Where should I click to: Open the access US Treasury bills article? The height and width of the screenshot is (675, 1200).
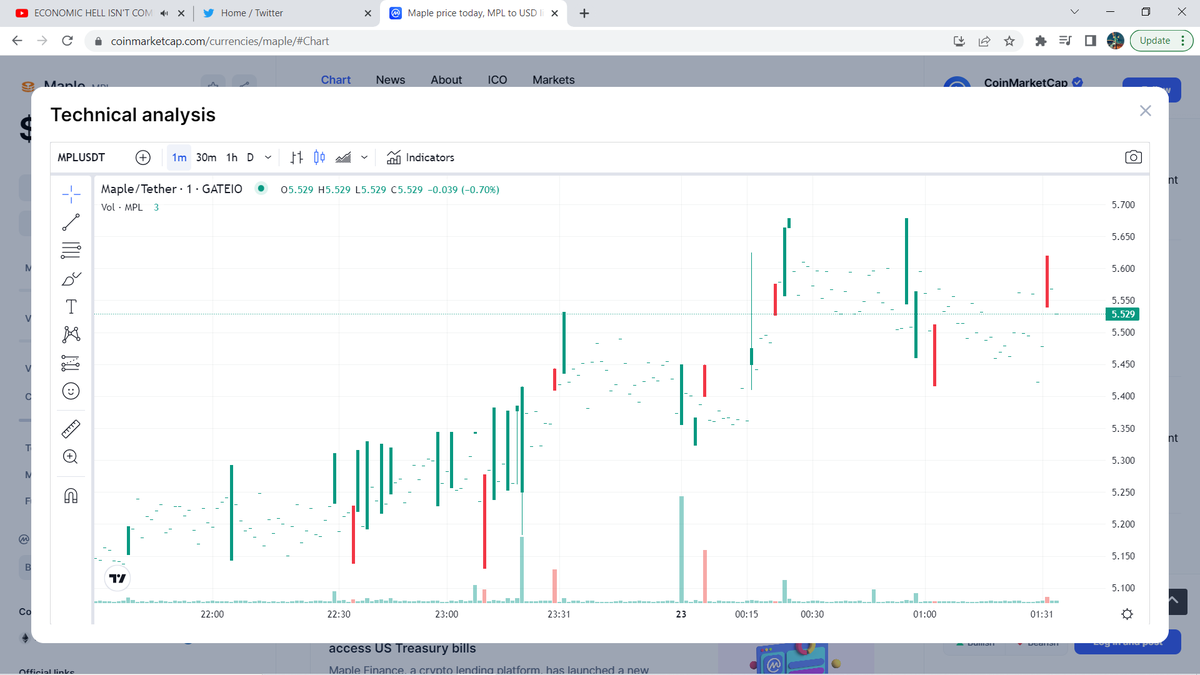tap(402, 648)
